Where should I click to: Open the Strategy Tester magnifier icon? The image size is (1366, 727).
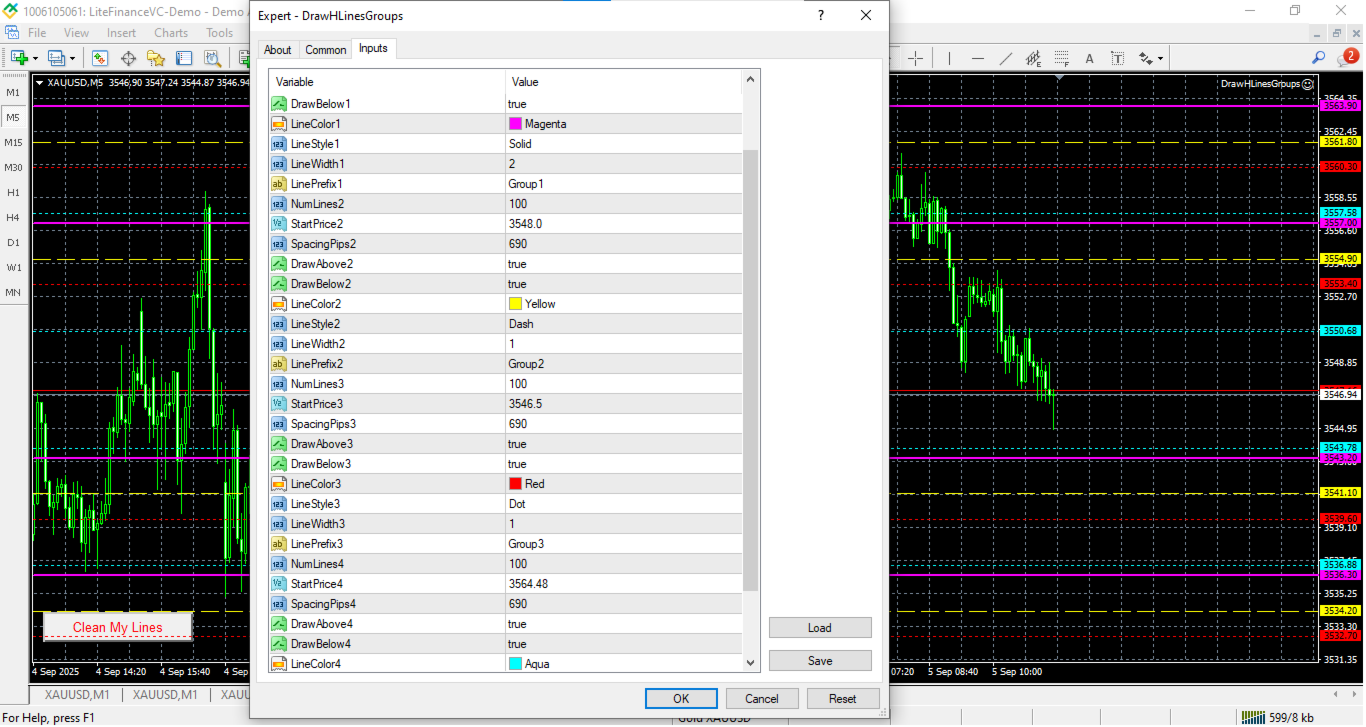pos(212,58)
